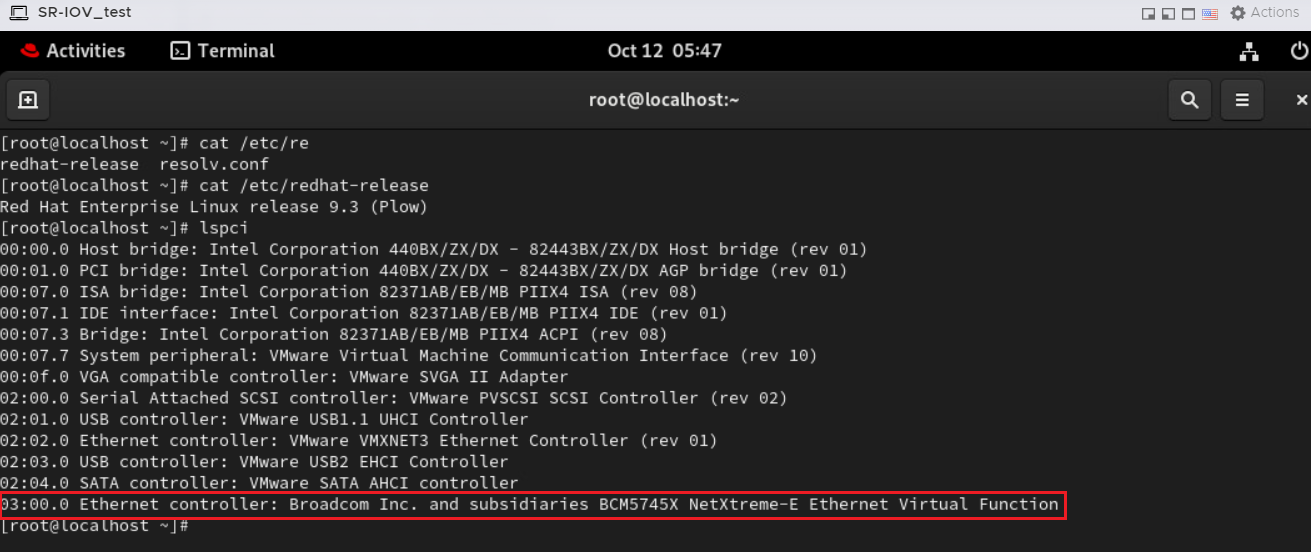Click the highlighted Broadcom Ethernet controller line
Image resolution: width=1311 pixels, height=552 pixels.
530,505
